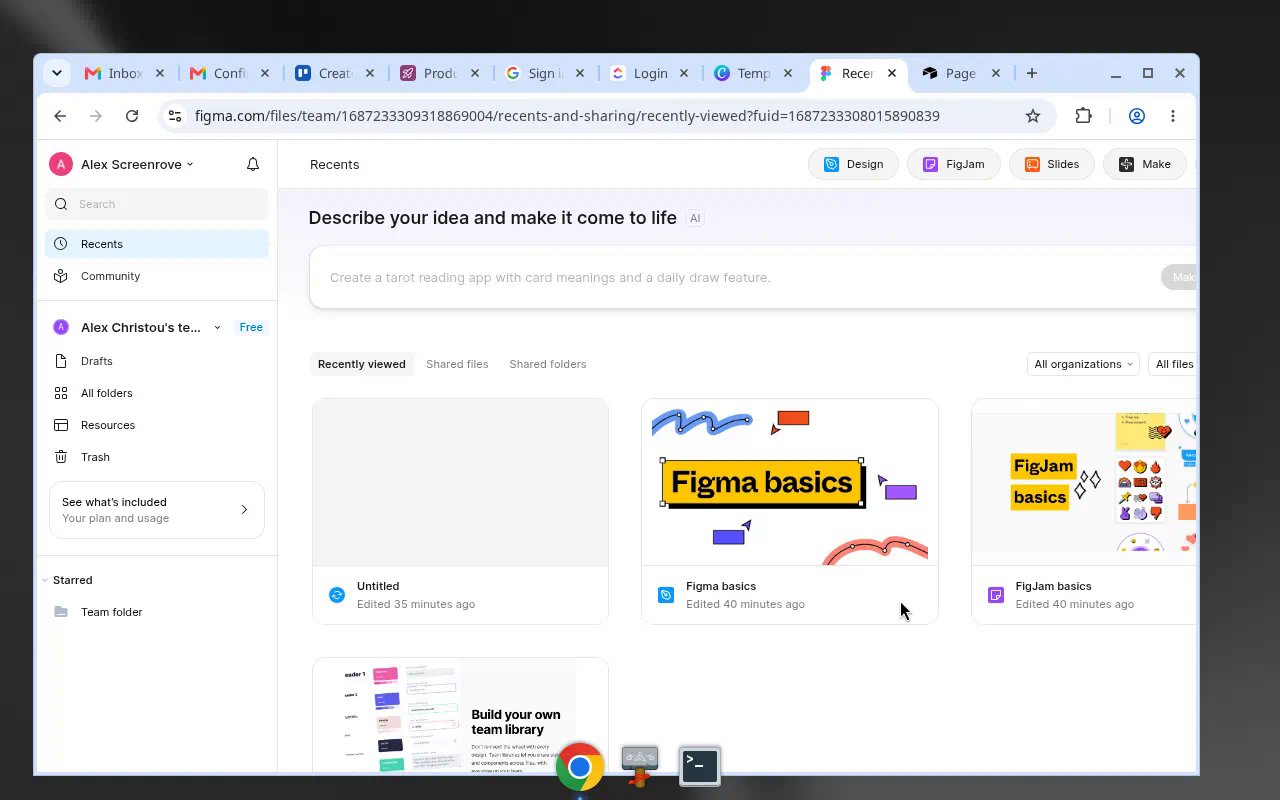Switch to Shared folders tab
This screenshot has height=800, width=1280.
(548, 364)
